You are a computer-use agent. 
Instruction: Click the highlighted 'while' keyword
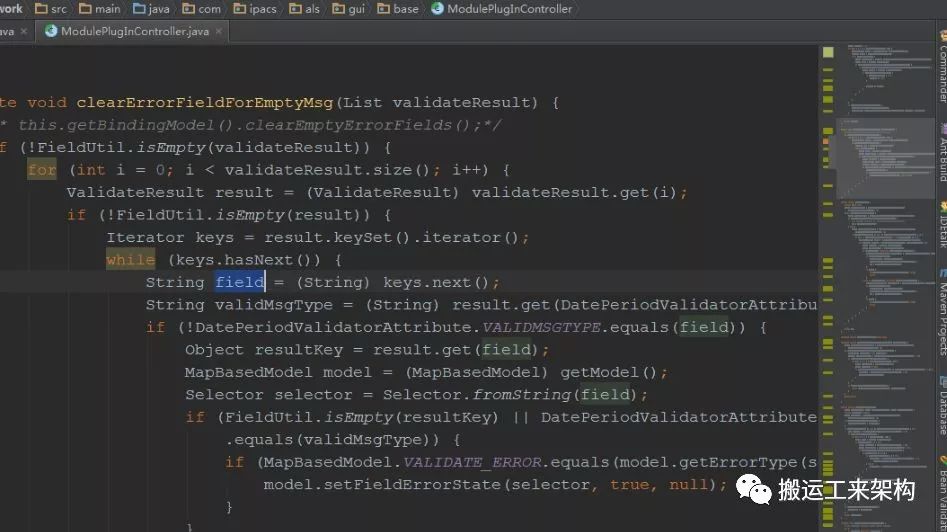(130, 260)
